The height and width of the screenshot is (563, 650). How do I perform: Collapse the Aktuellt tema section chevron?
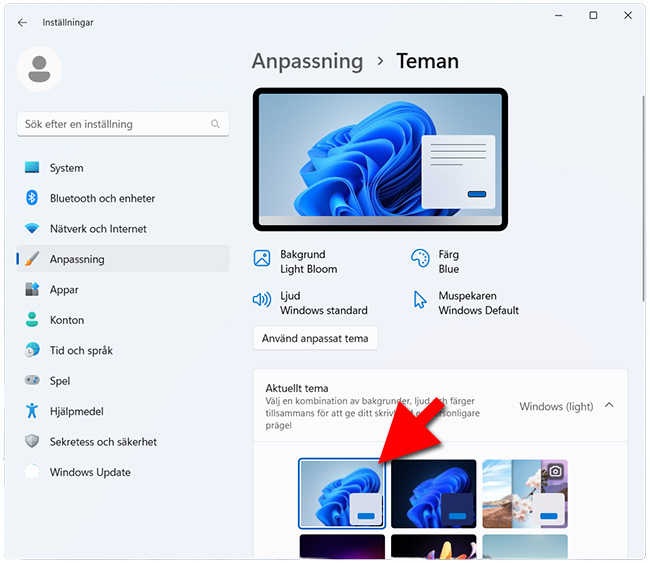[609, 406]
